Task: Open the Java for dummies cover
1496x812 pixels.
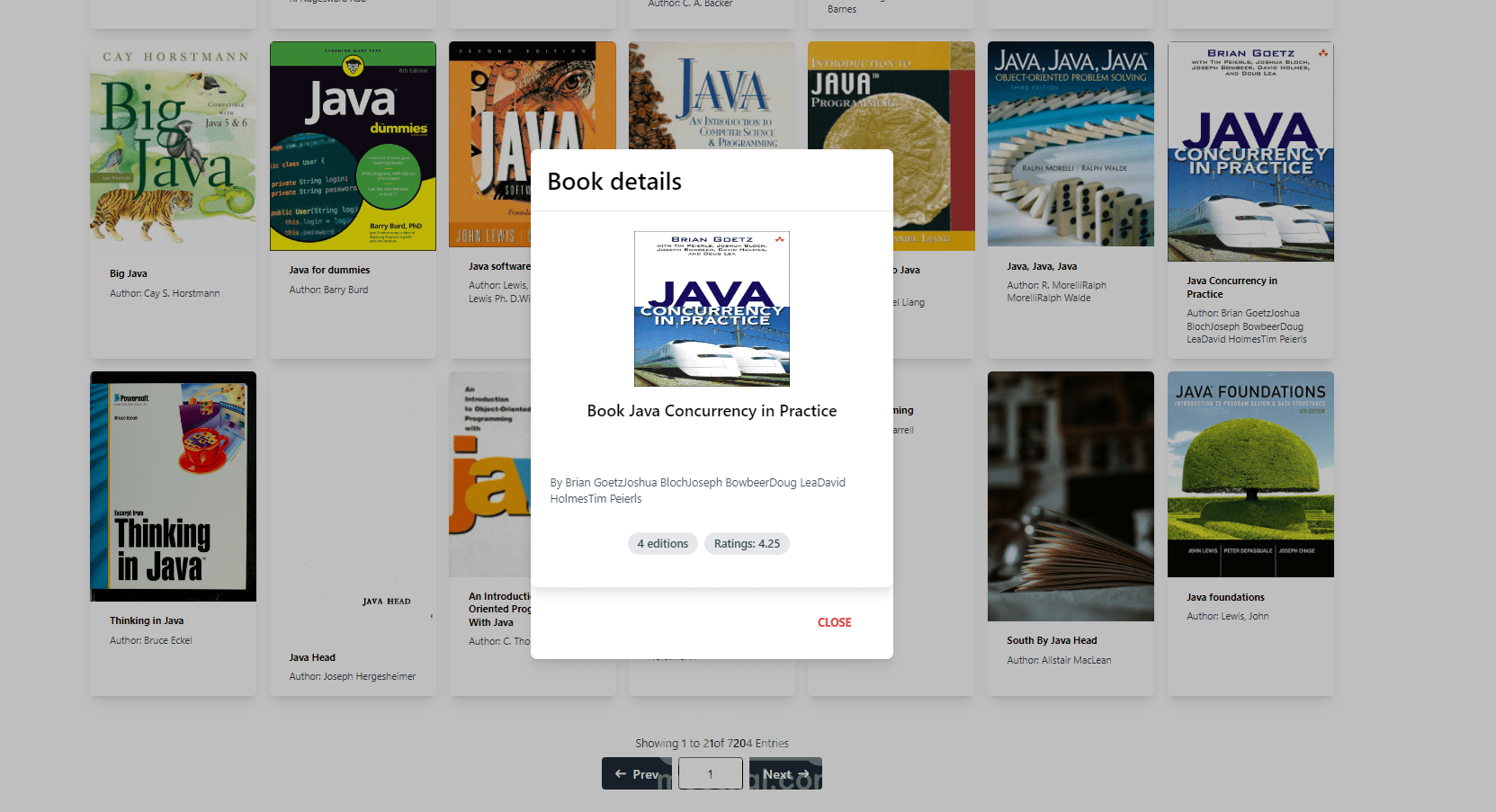Action: pos(353,146)
